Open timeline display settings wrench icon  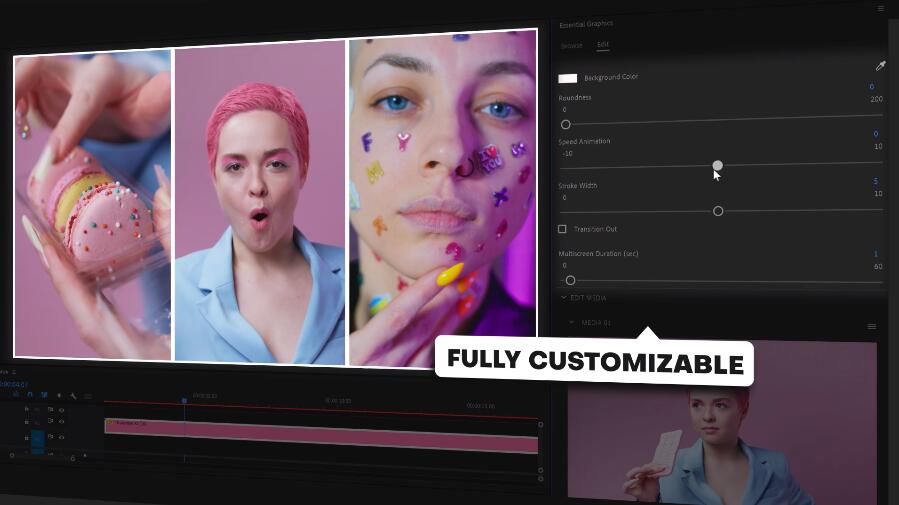point(73,396)
